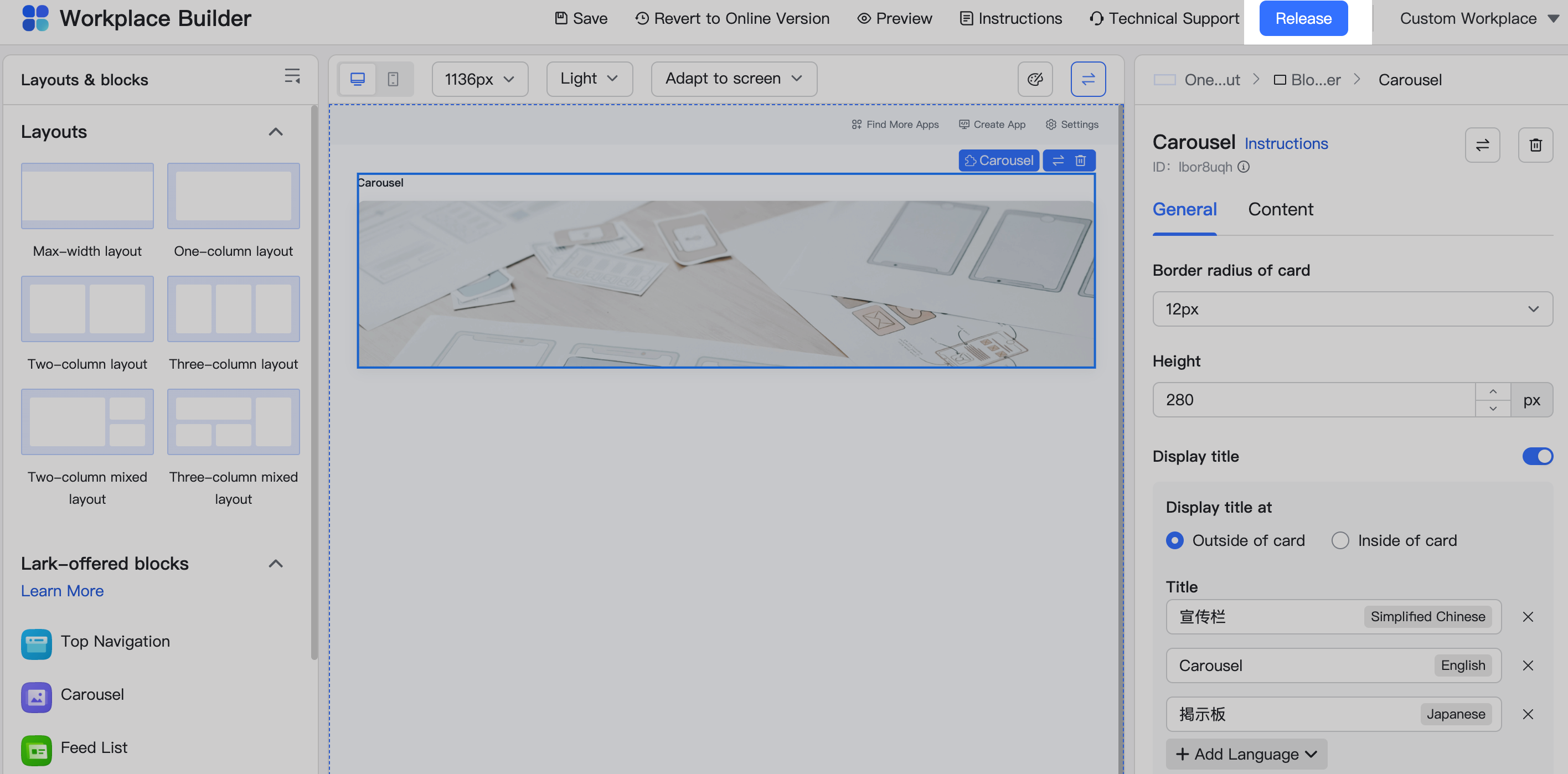
Task: Select Outside of card radio option
Action: [x=1175, y=540]
